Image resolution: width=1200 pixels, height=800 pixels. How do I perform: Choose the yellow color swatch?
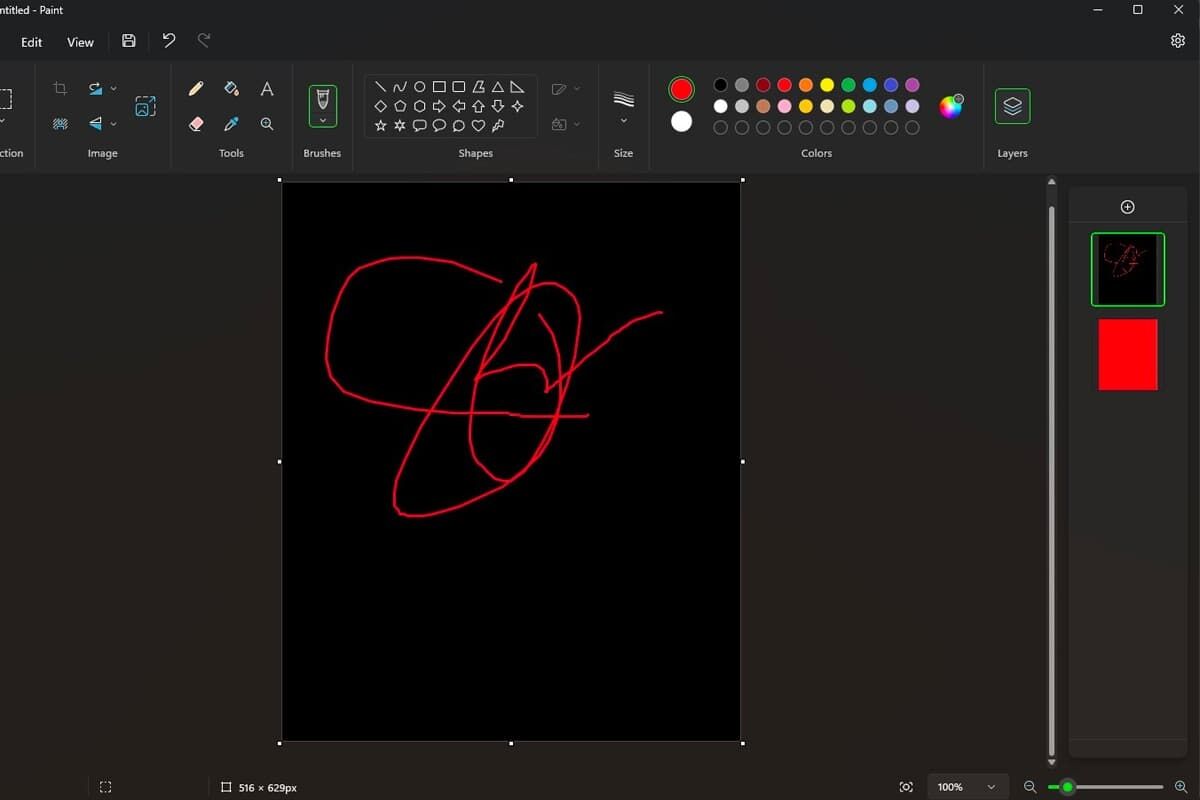[827, 85]
